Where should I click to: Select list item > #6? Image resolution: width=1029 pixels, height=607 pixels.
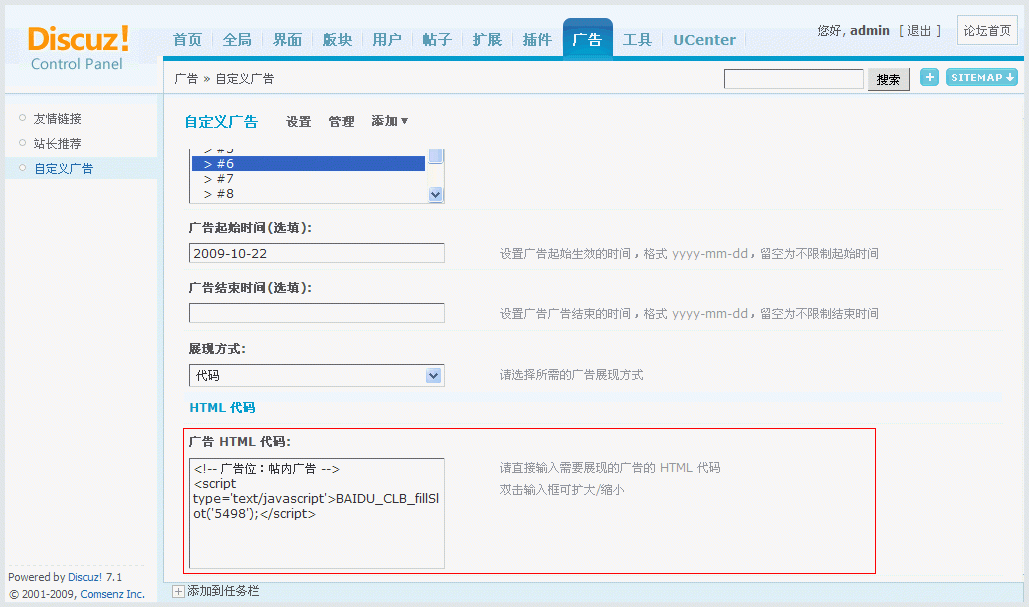(x=308, y=163)
